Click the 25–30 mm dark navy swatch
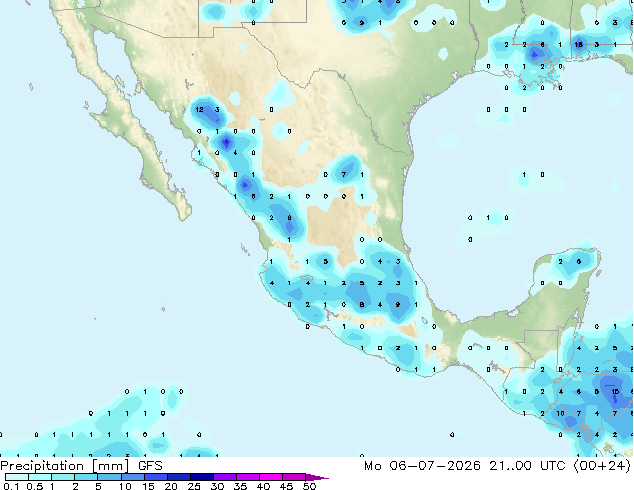634x490 pixels. click(x=201, y=477)
